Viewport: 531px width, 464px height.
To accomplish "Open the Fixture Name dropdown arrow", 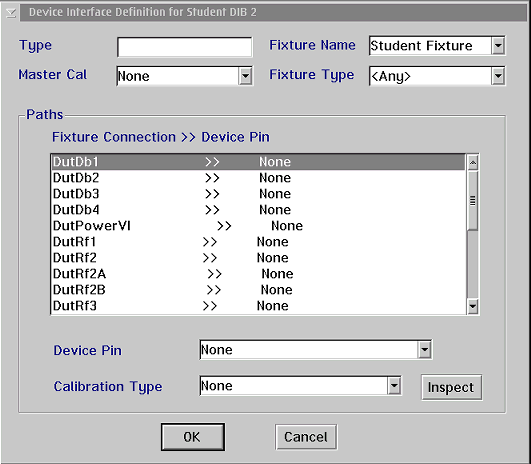I will pyautogui.click(x=498, y=45).
